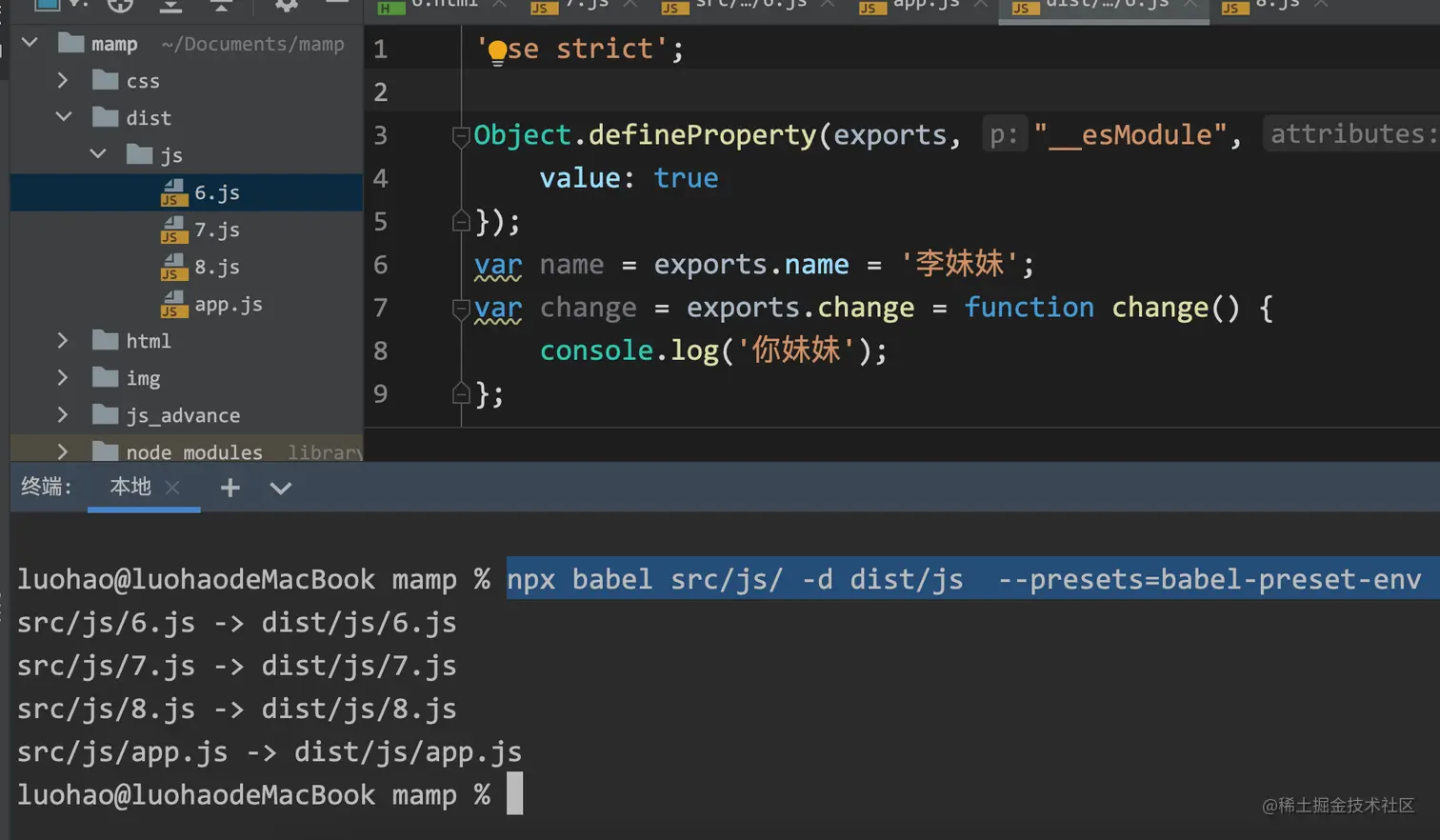
Task: Click terminal line src/js/6.js -> dist/js/6.js
Action: pyautogui.click(x=236, y=623)
